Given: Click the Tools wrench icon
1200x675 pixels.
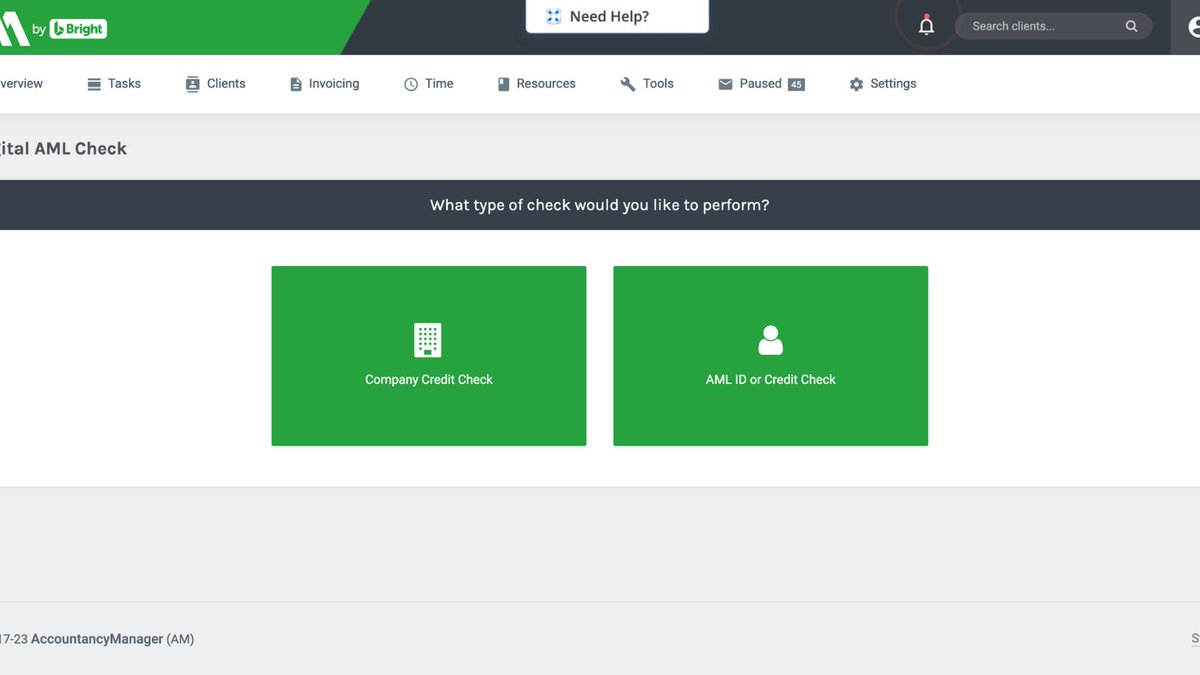Looking at the screenshot, I should (x=628, y=84).
